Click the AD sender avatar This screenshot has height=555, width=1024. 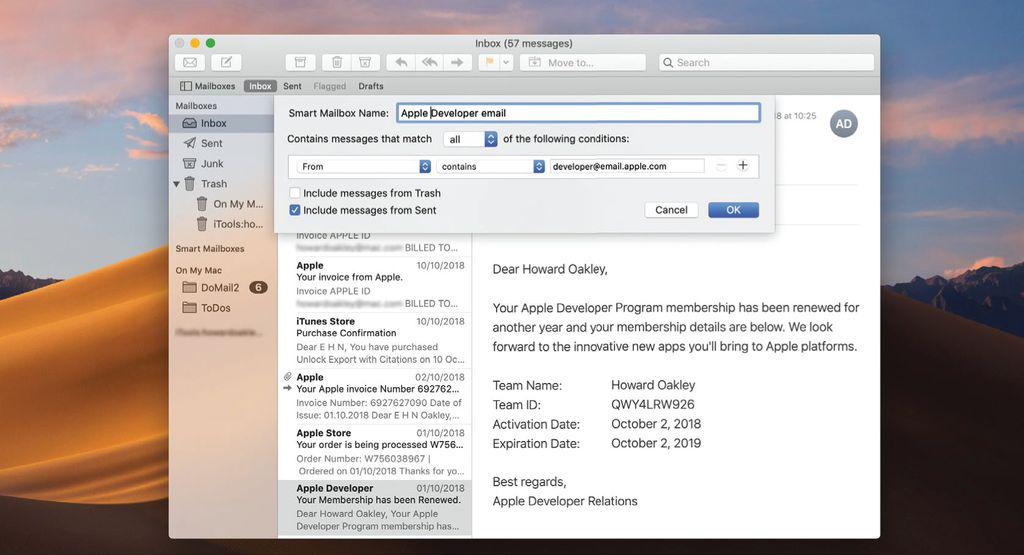pos(844,124)
